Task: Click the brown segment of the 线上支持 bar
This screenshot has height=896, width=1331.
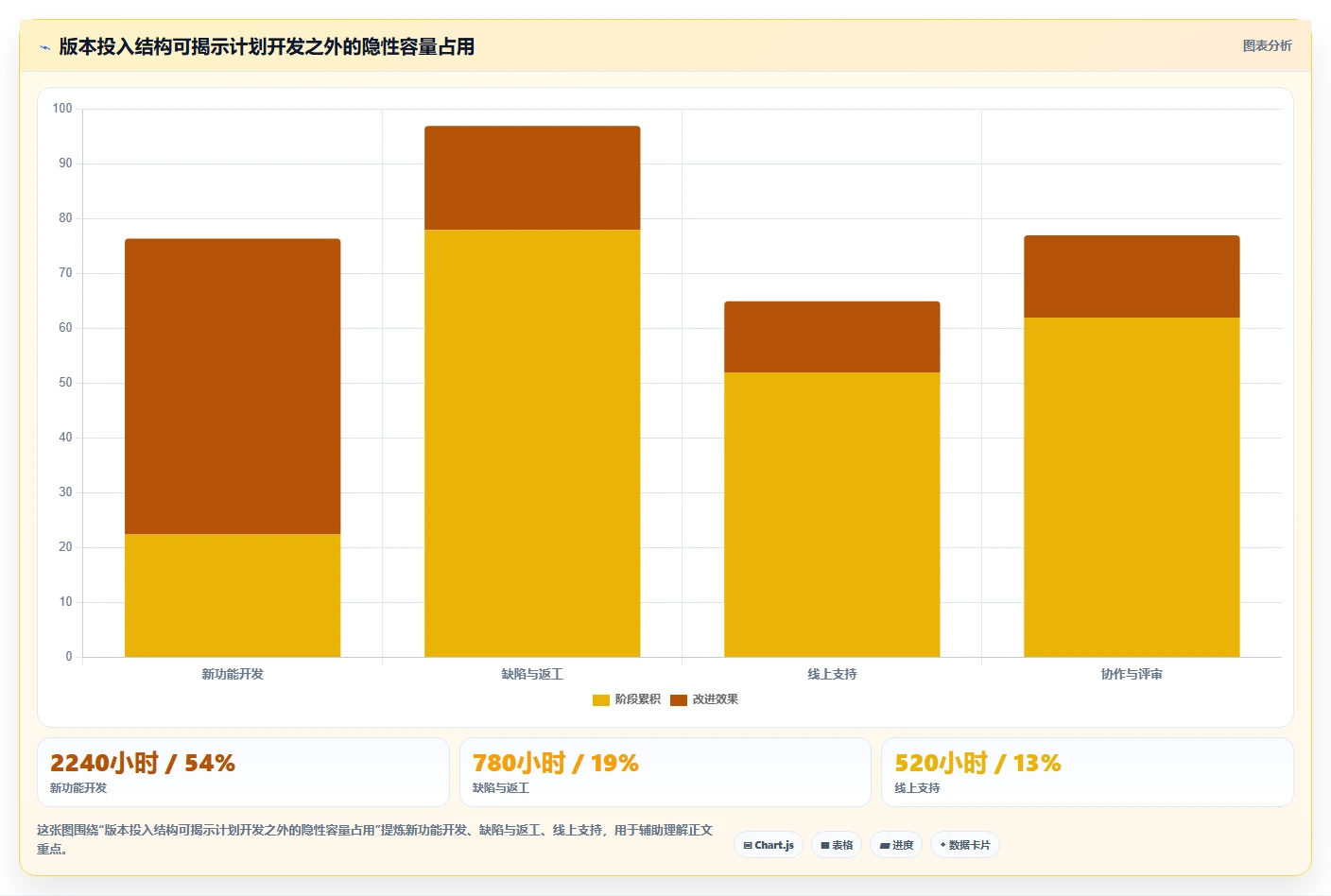Action: [x=832, y=336]
